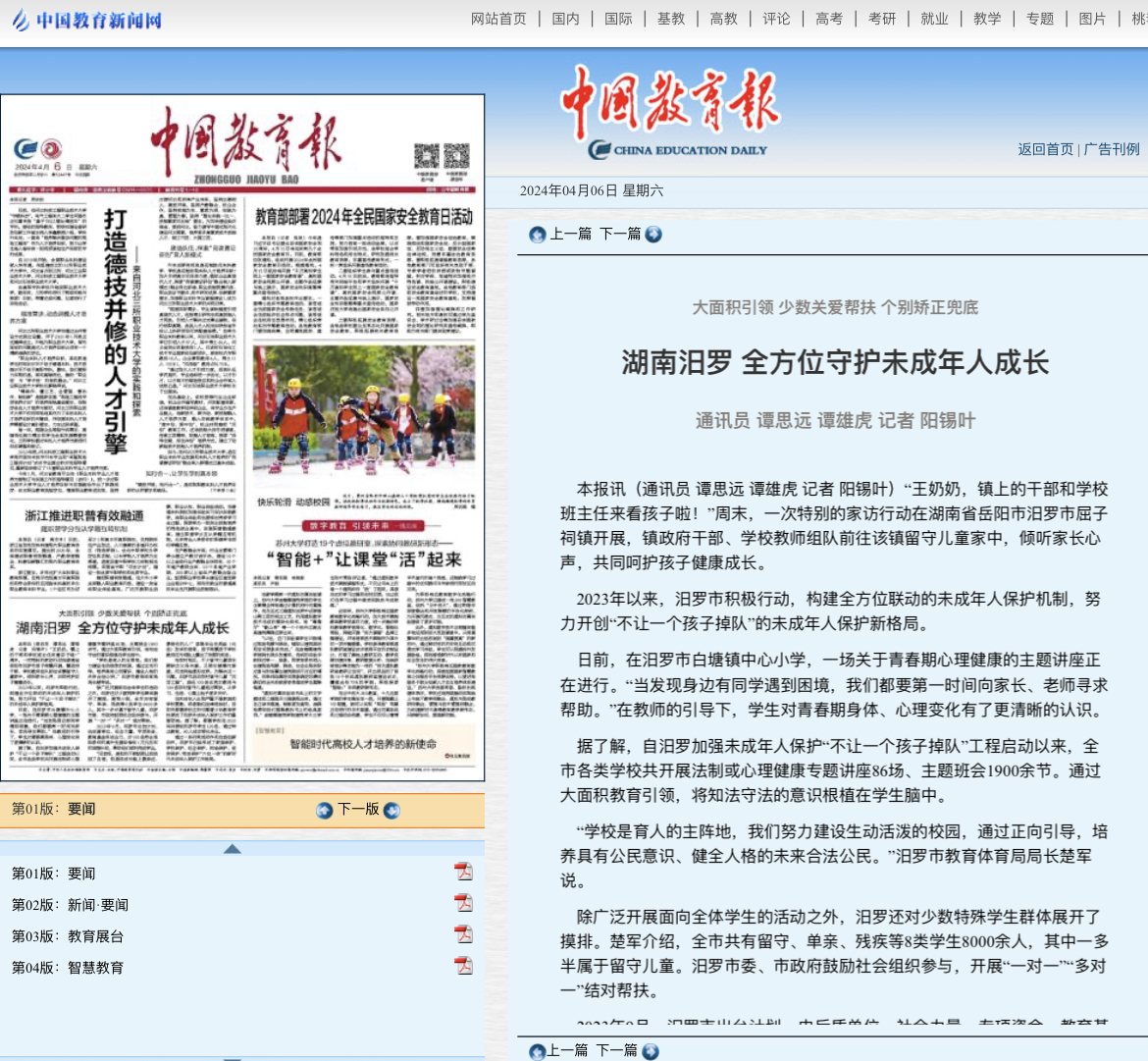Open the 第04版：智慧教育 edition link
The image size is (1148, 1061).
pyautogui.click(x=68, y=968)
